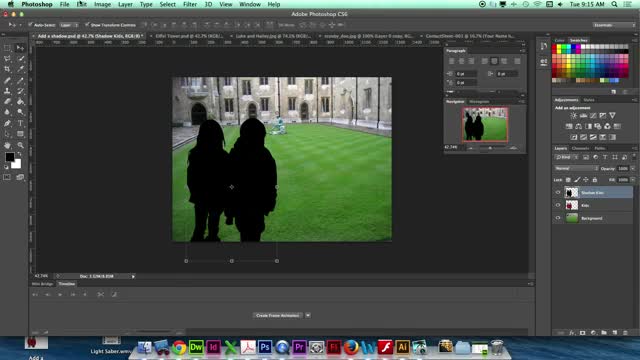This screenshot has width=640, height=360.
Task: Hide the Background layer
Action: (558, 218)
